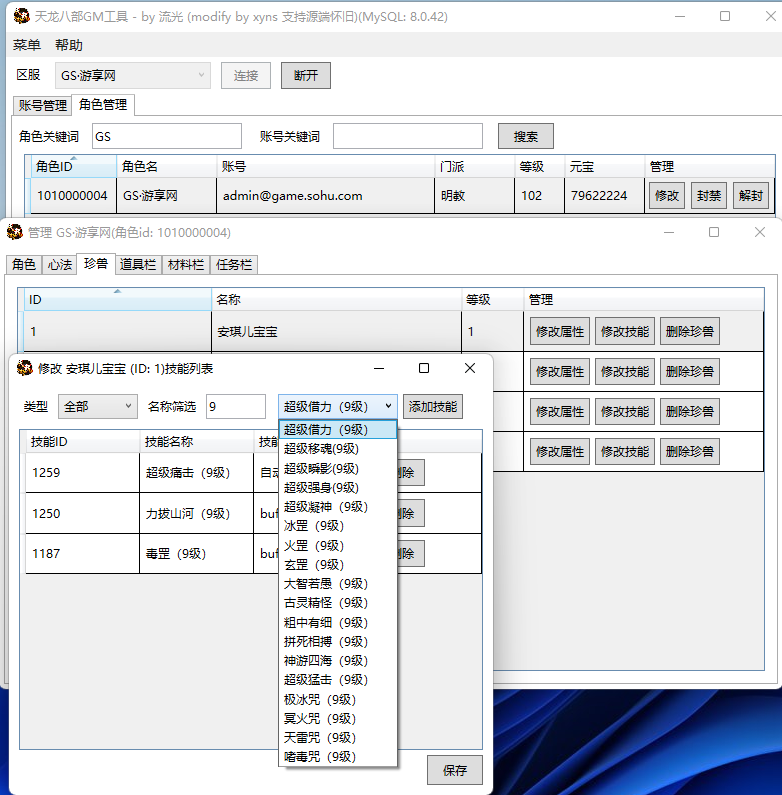Close the skill list dialog
The image size is (782, 795).
(x=470, y=369)
